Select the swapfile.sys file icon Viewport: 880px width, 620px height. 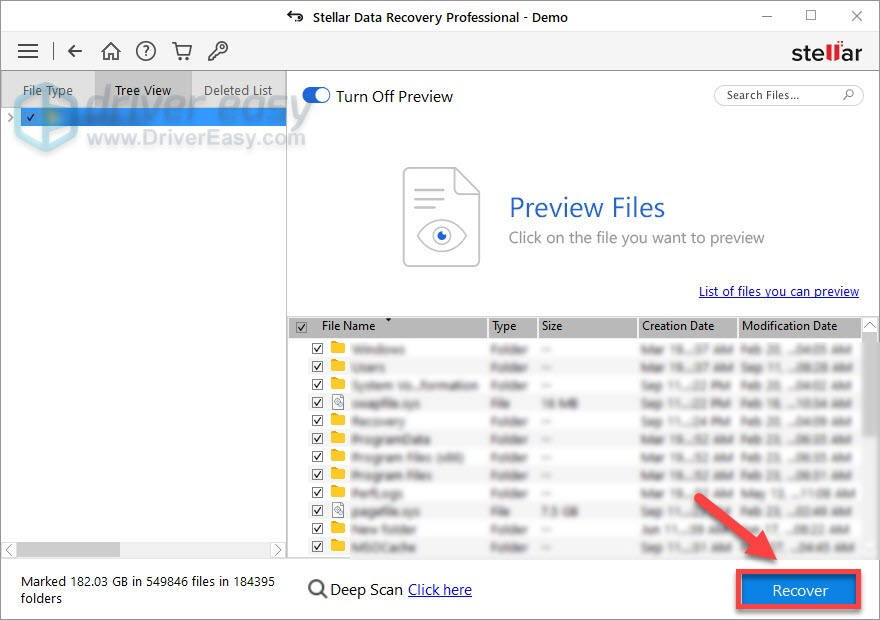click(338, 402)
